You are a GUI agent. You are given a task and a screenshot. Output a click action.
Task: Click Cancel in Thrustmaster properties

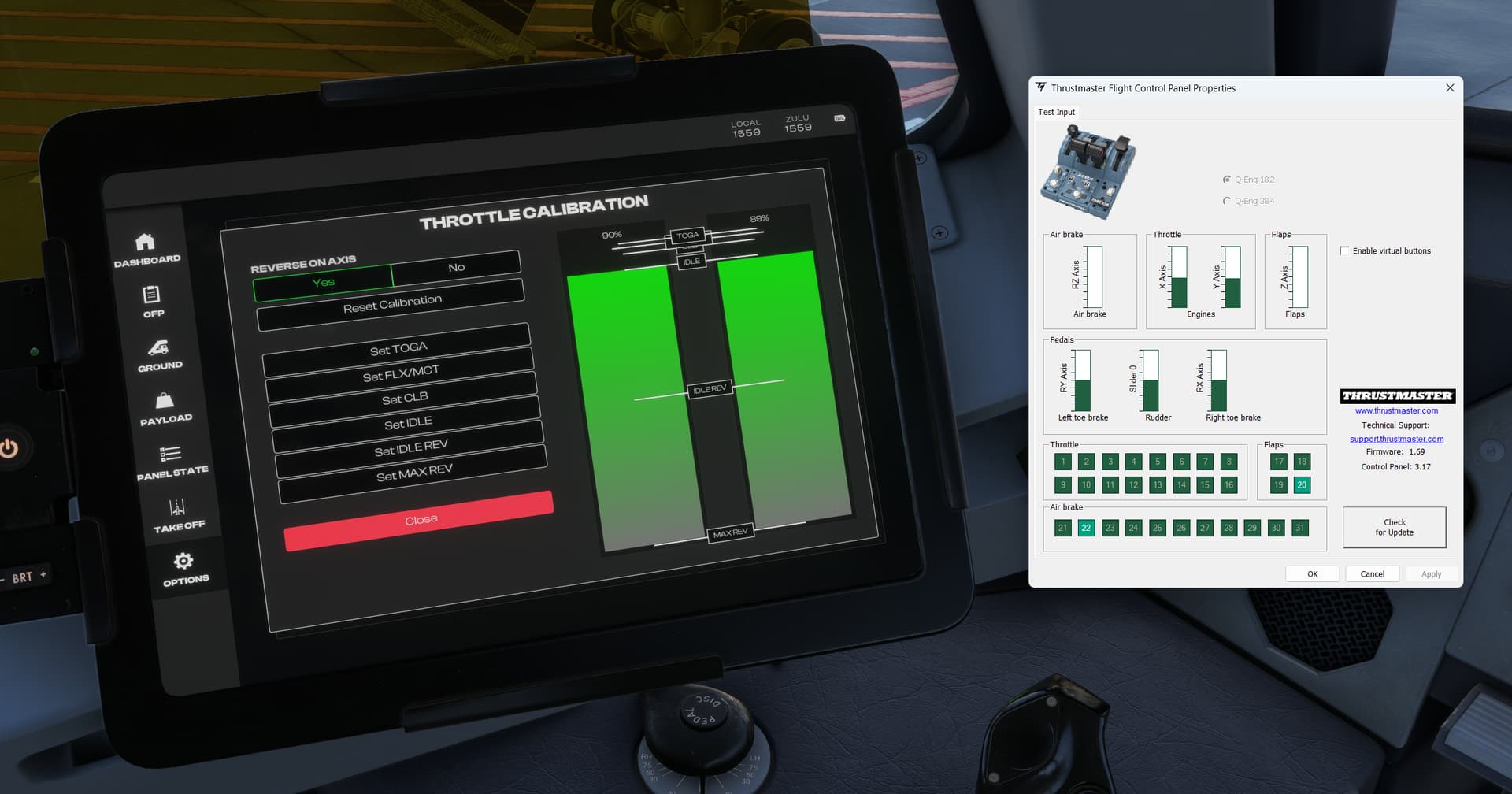(1372, 574)
